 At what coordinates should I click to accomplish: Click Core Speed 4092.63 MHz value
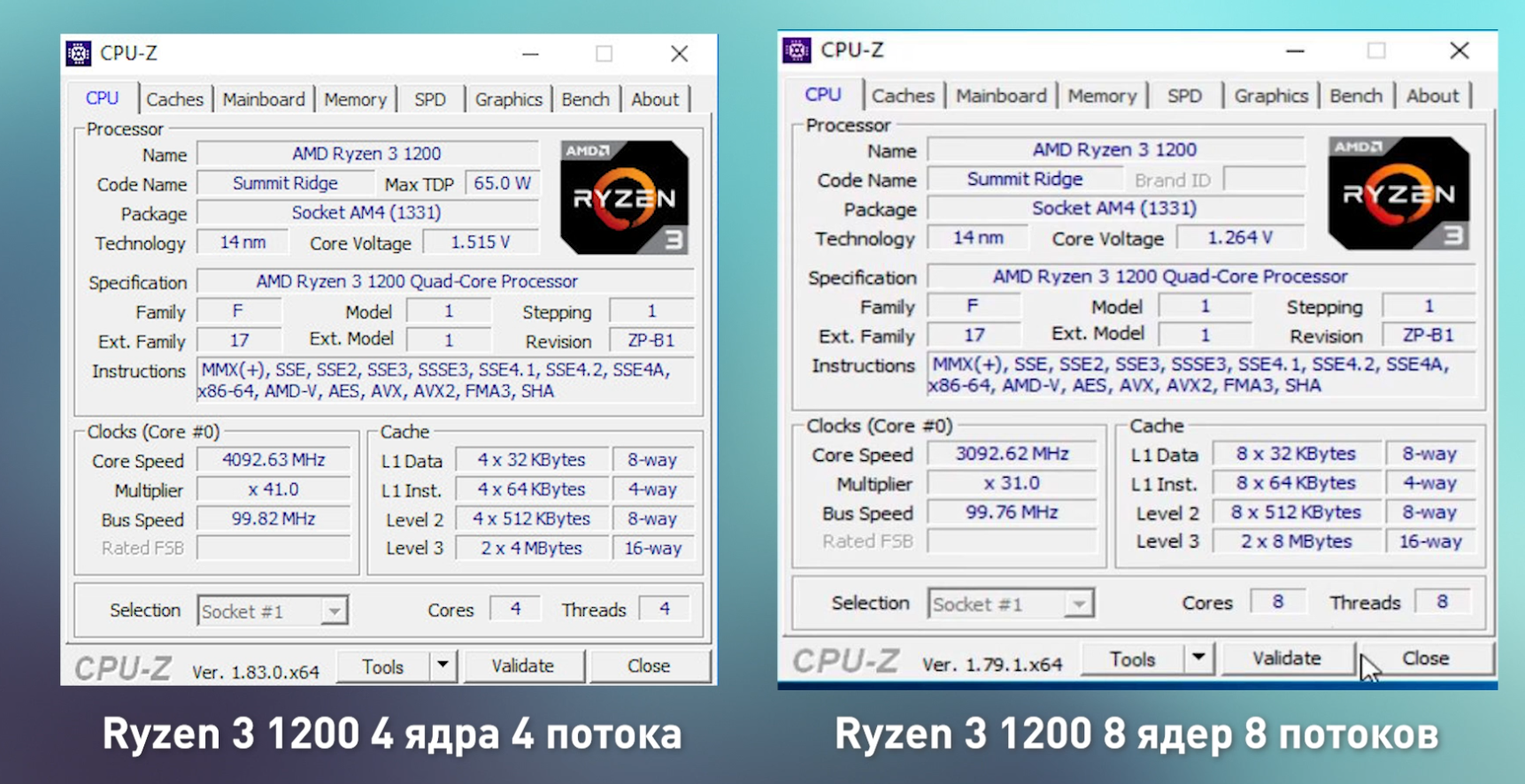pyautogui.click(x=273, y=460)
